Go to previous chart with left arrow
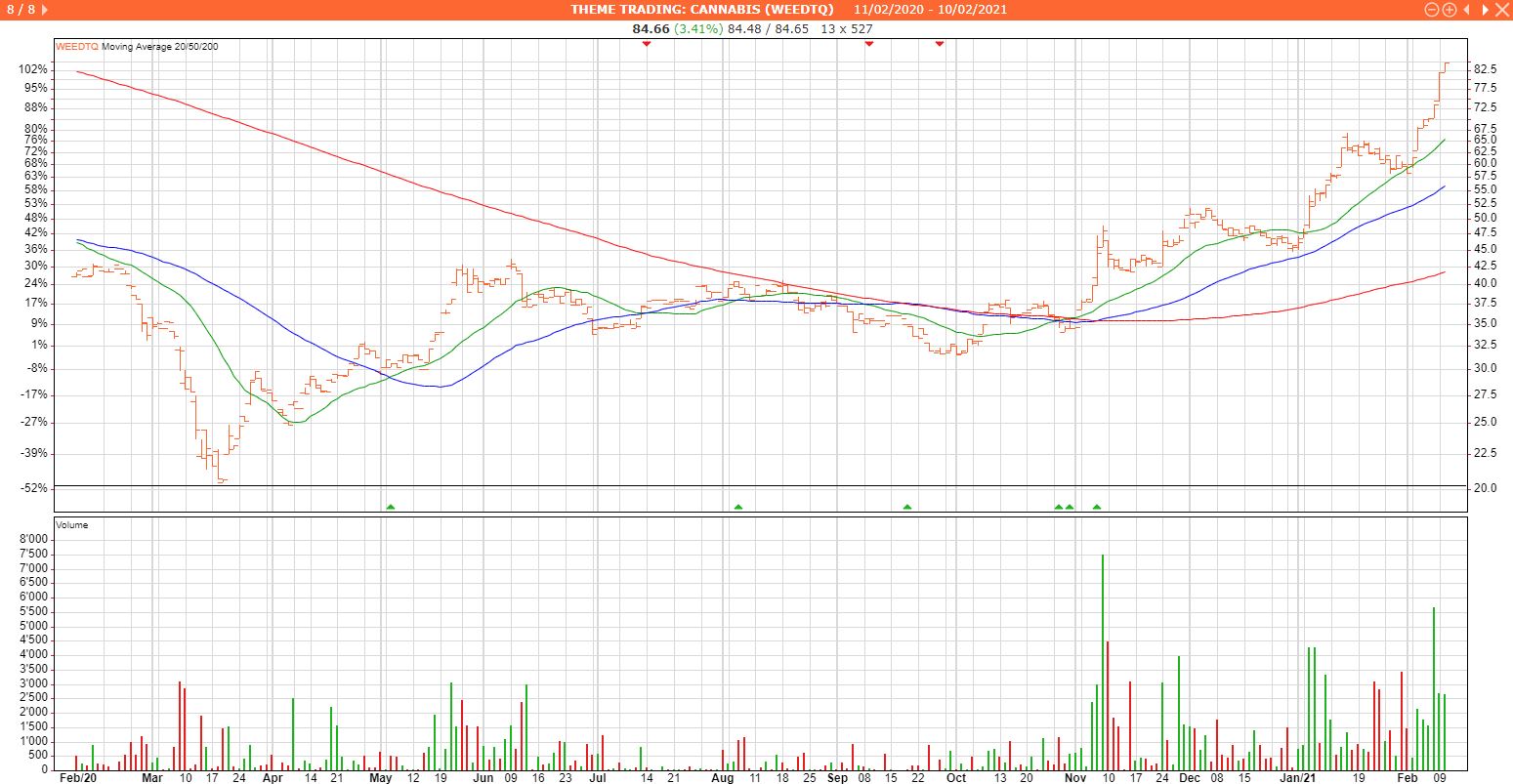 click(1467, 10)
